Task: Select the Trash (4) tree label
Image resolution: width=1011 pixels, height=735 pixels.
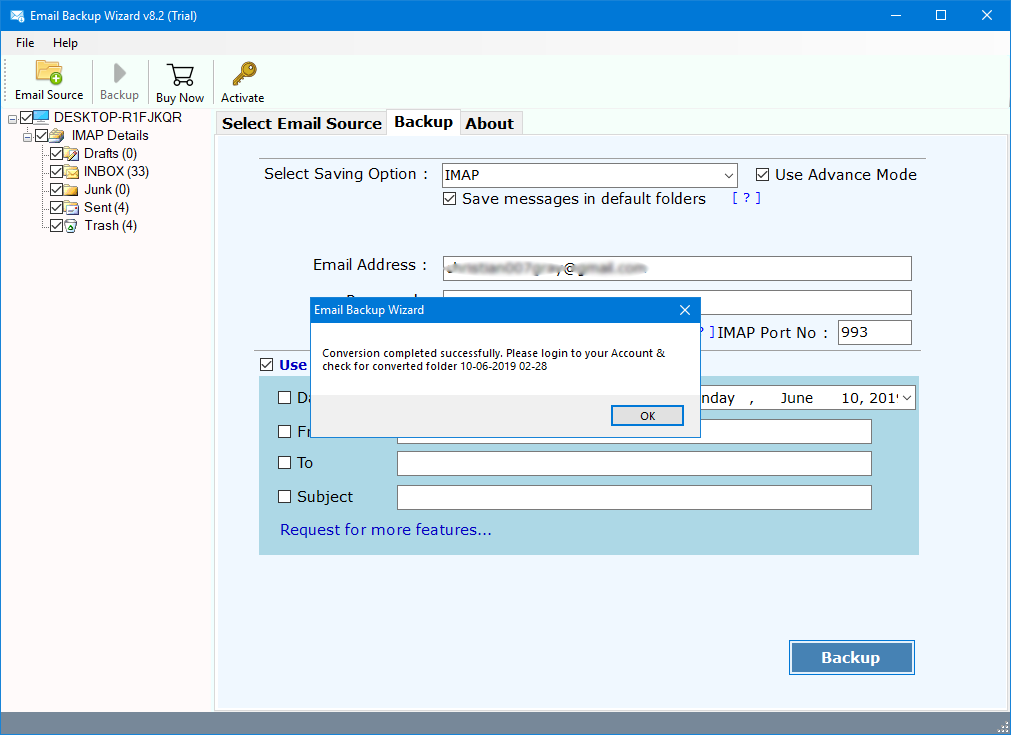Action: 110,226
